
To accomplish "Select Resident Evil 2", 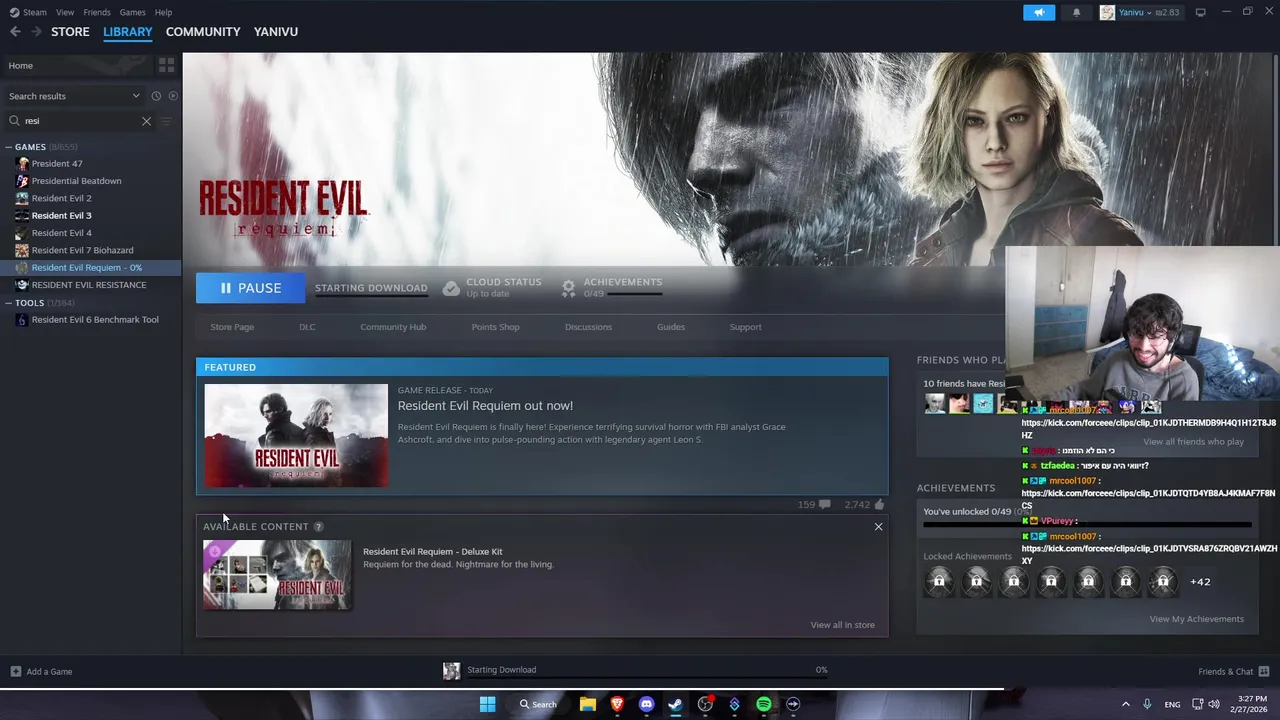I will click(61, 198).
